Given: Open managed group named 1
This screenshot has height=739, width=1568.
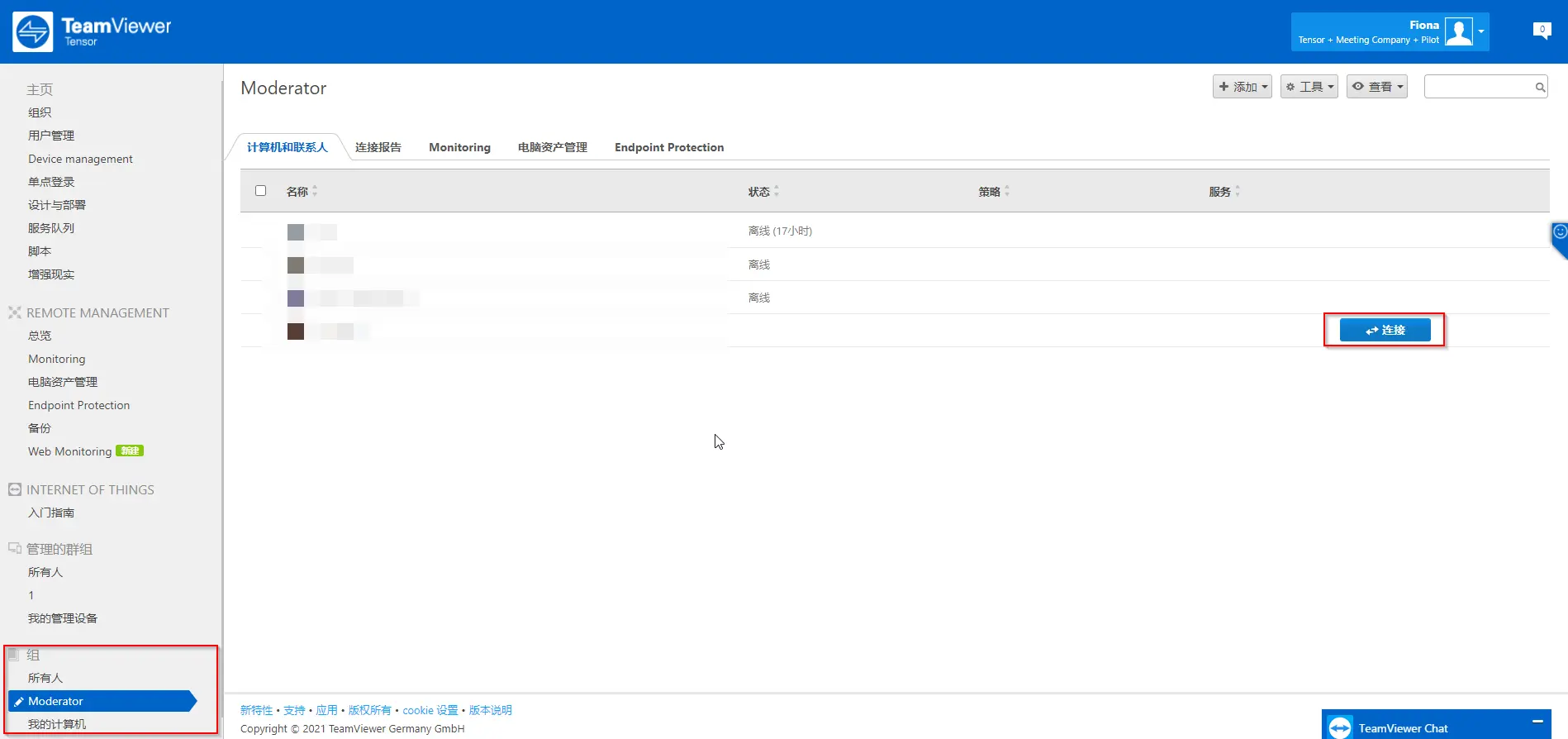Looking at the screenshot, I should (x=31, y=595).
